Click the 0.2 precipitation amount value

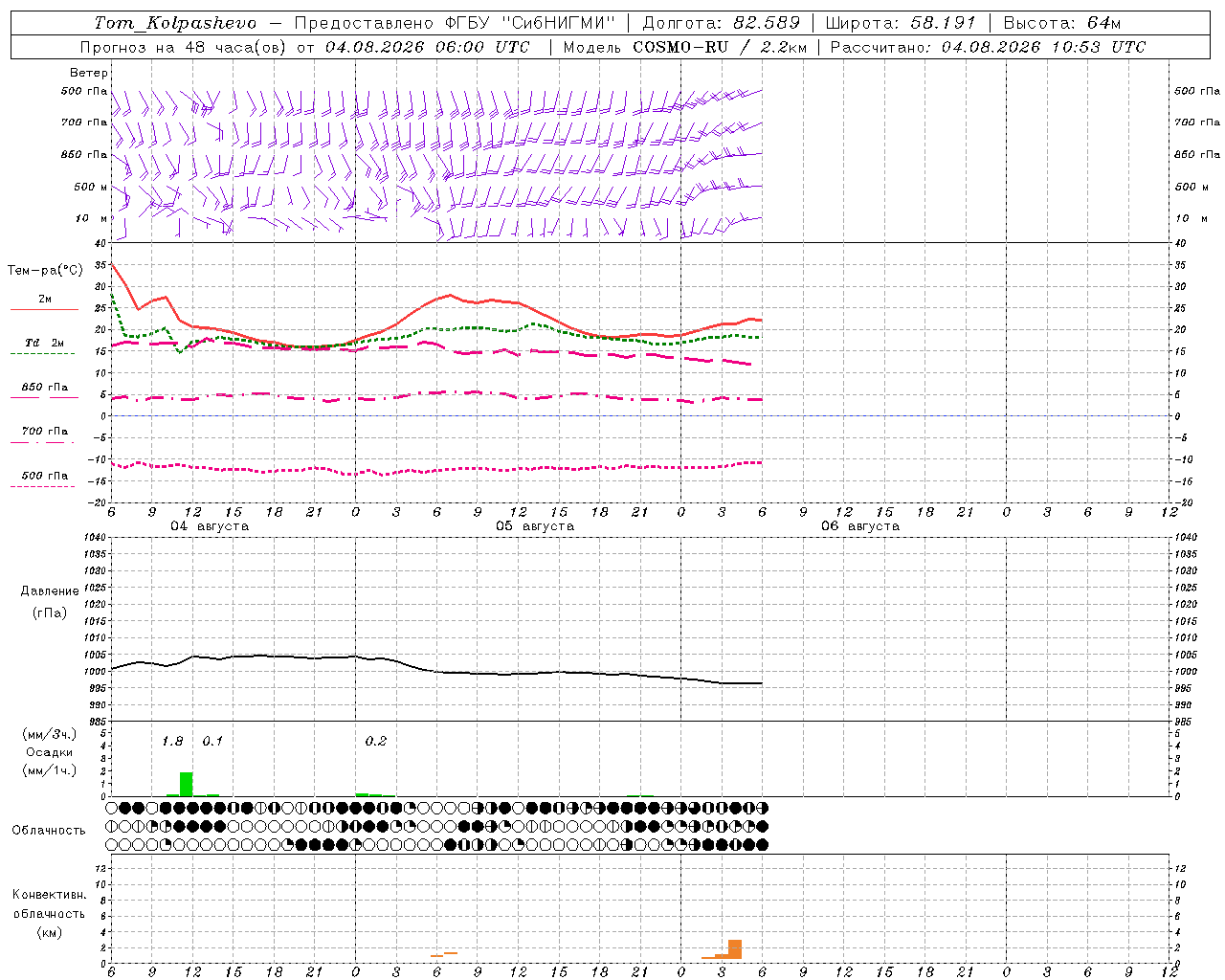coord(376,742)
